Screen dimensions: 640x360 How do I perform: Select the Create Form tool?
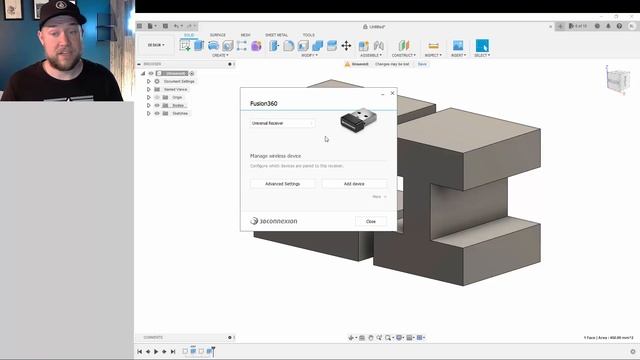click(x=256, y=46)
